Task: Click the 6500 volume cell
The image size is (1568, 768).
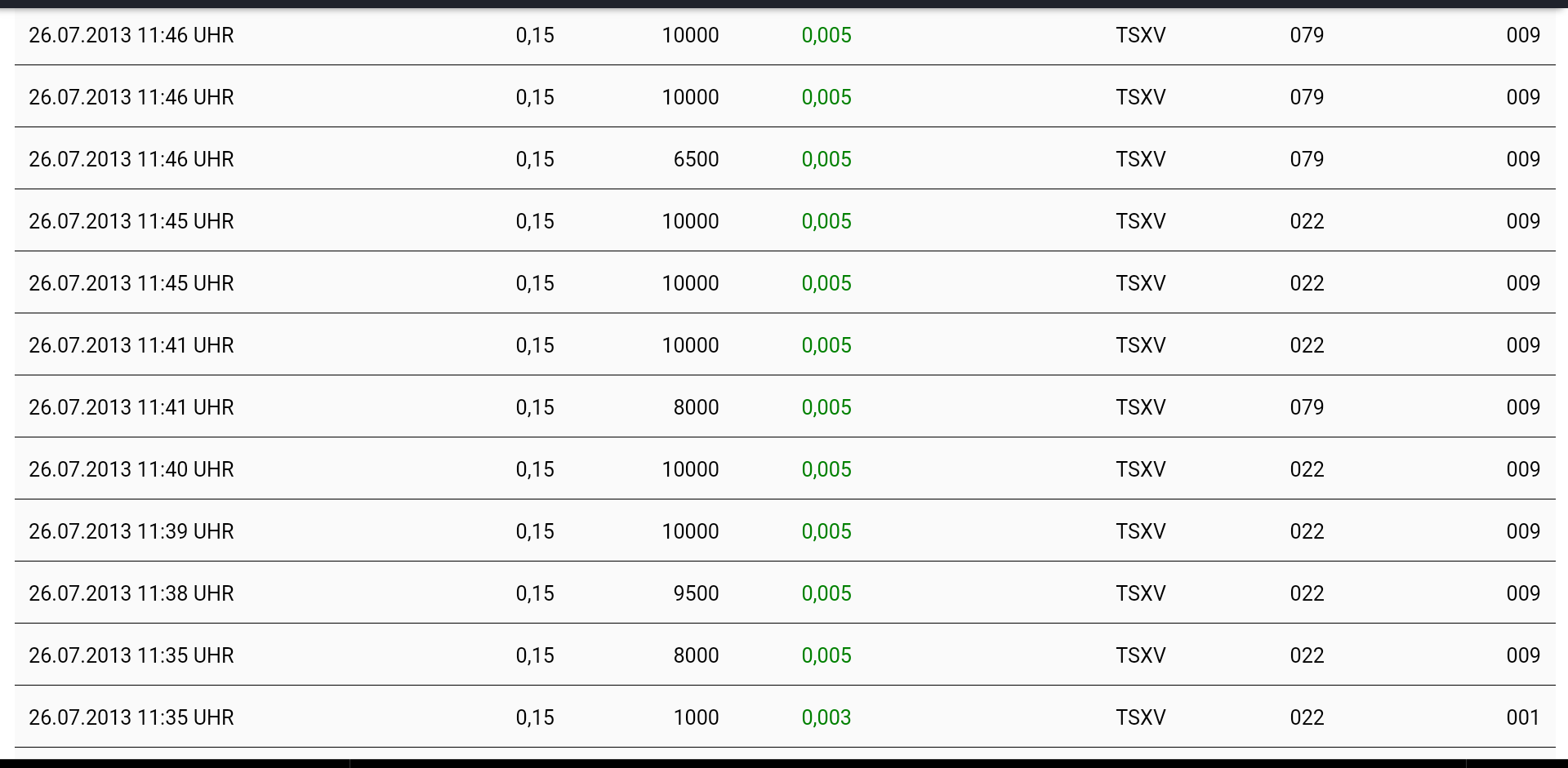Action: coord(696,159)
